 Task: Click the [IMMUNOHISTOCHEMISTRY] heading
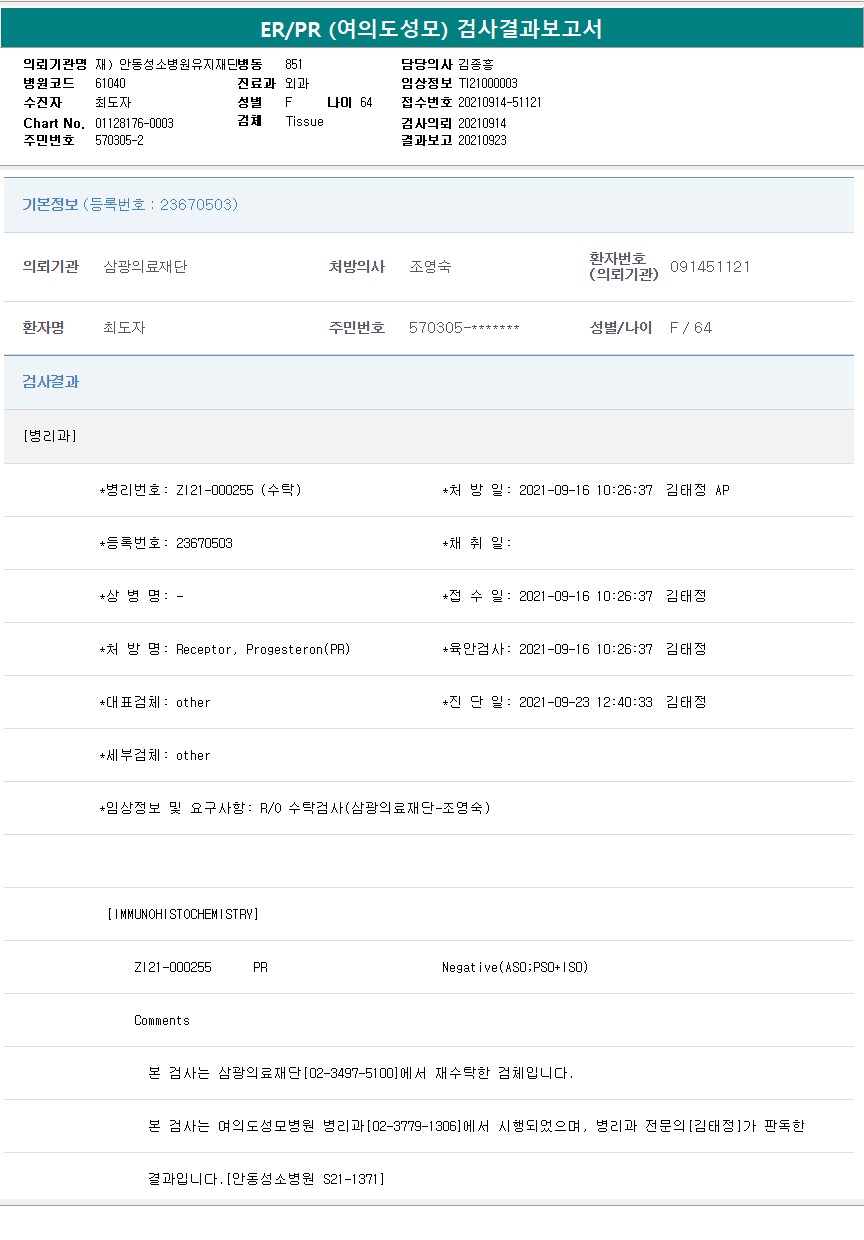[182, 914]
